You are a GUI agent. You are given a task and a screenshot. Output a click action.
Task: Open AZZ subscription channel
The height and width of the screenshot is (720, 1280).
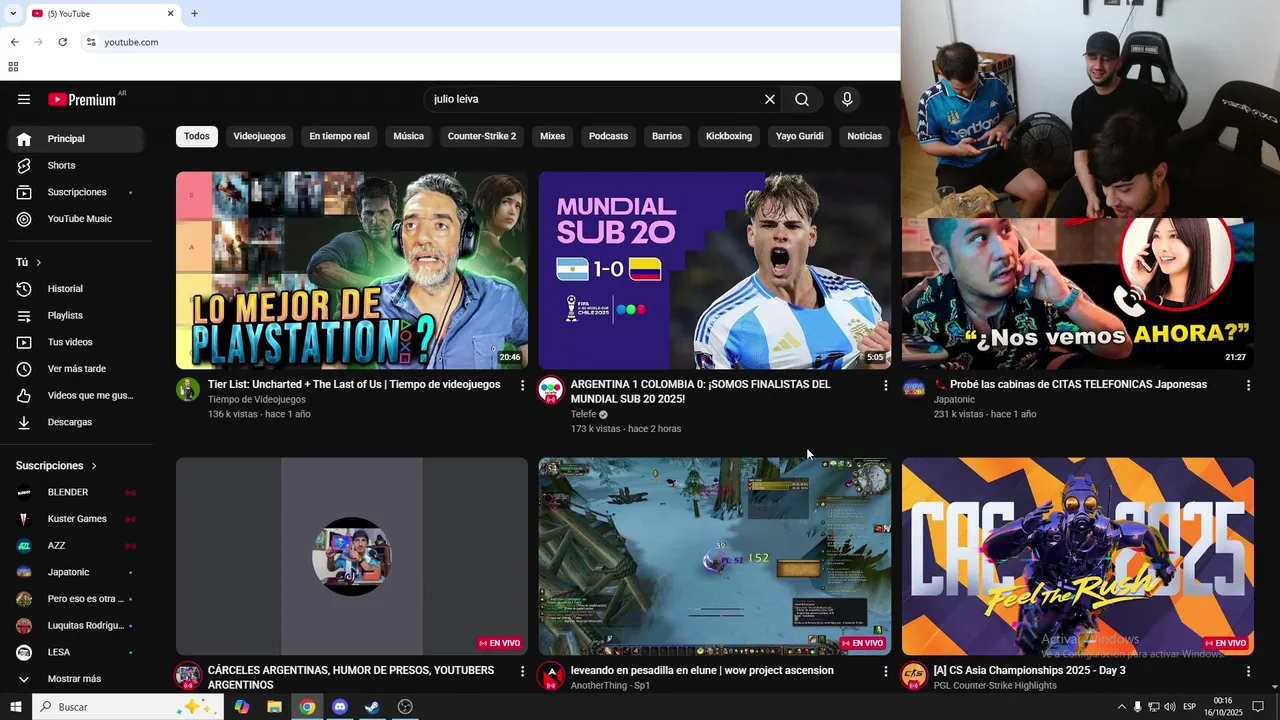click(76, 546)
